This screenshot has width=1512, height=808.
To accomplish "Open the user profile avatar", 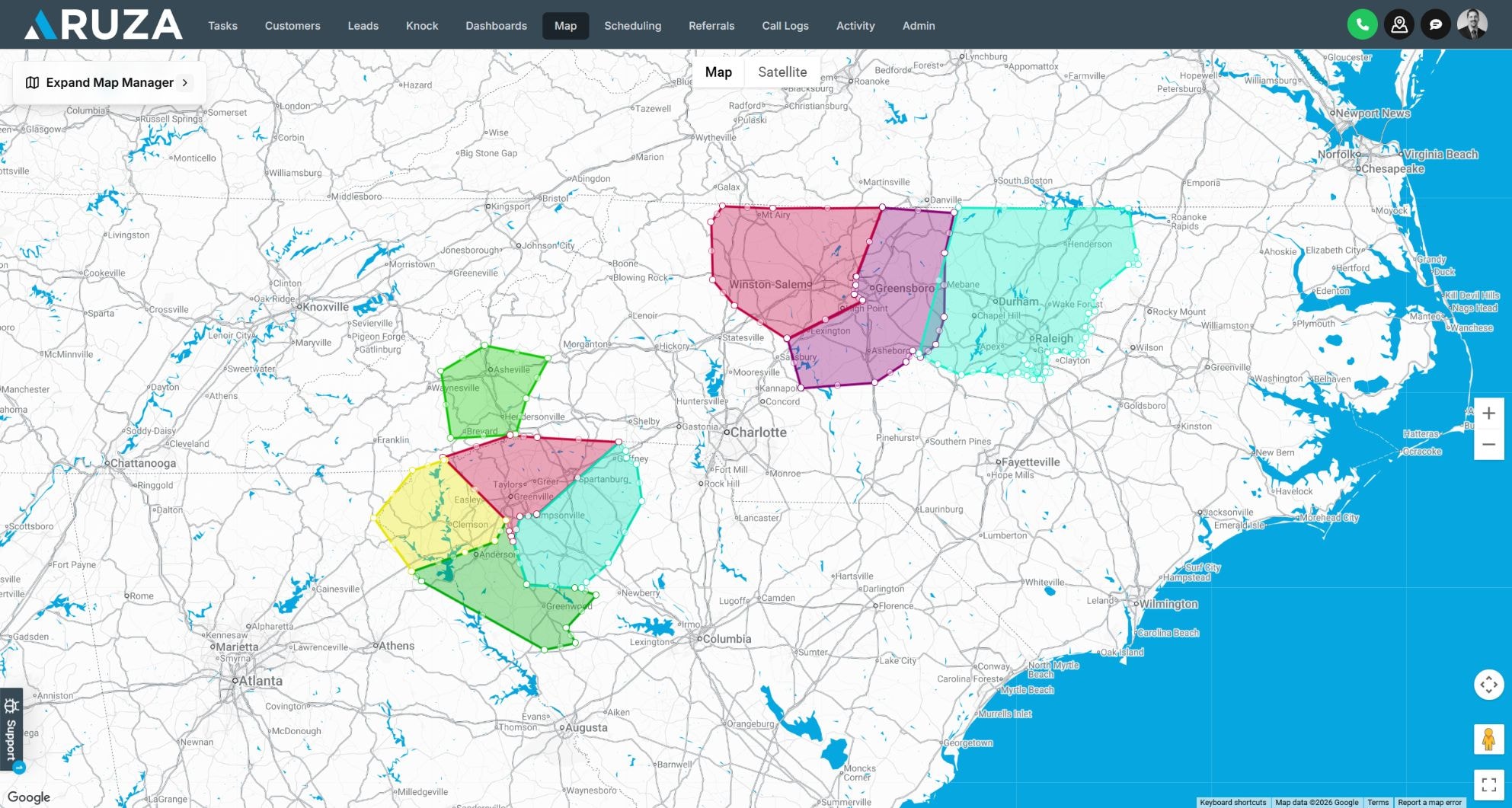I will 1472,25.
